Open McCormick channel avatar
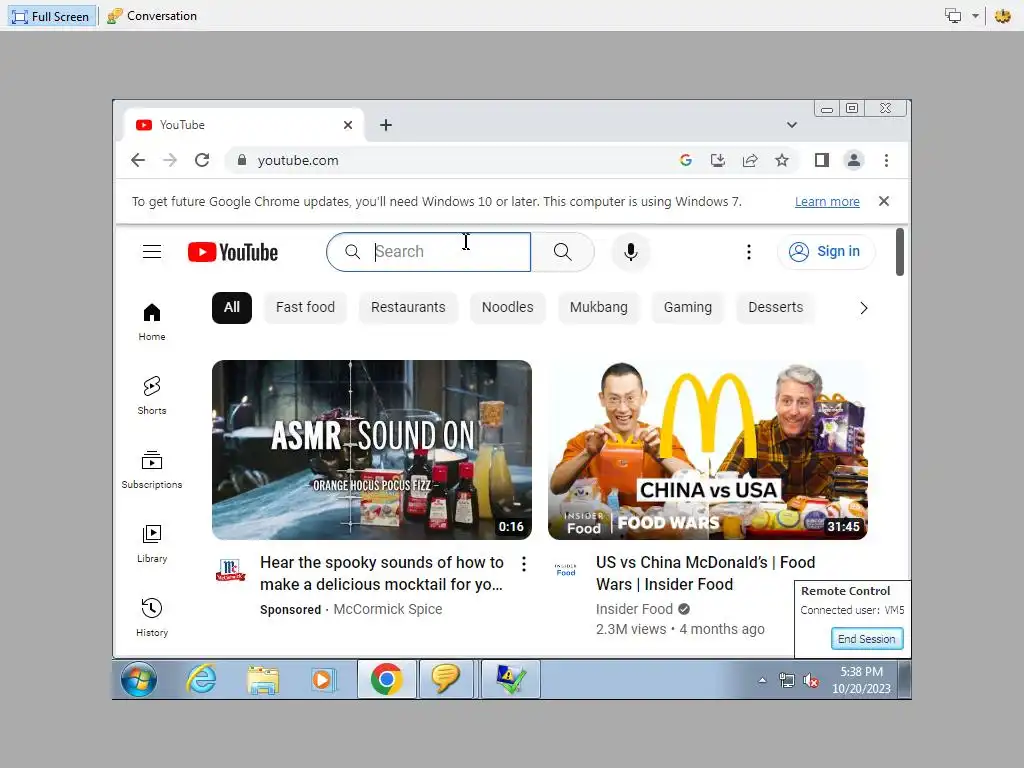 231,570
